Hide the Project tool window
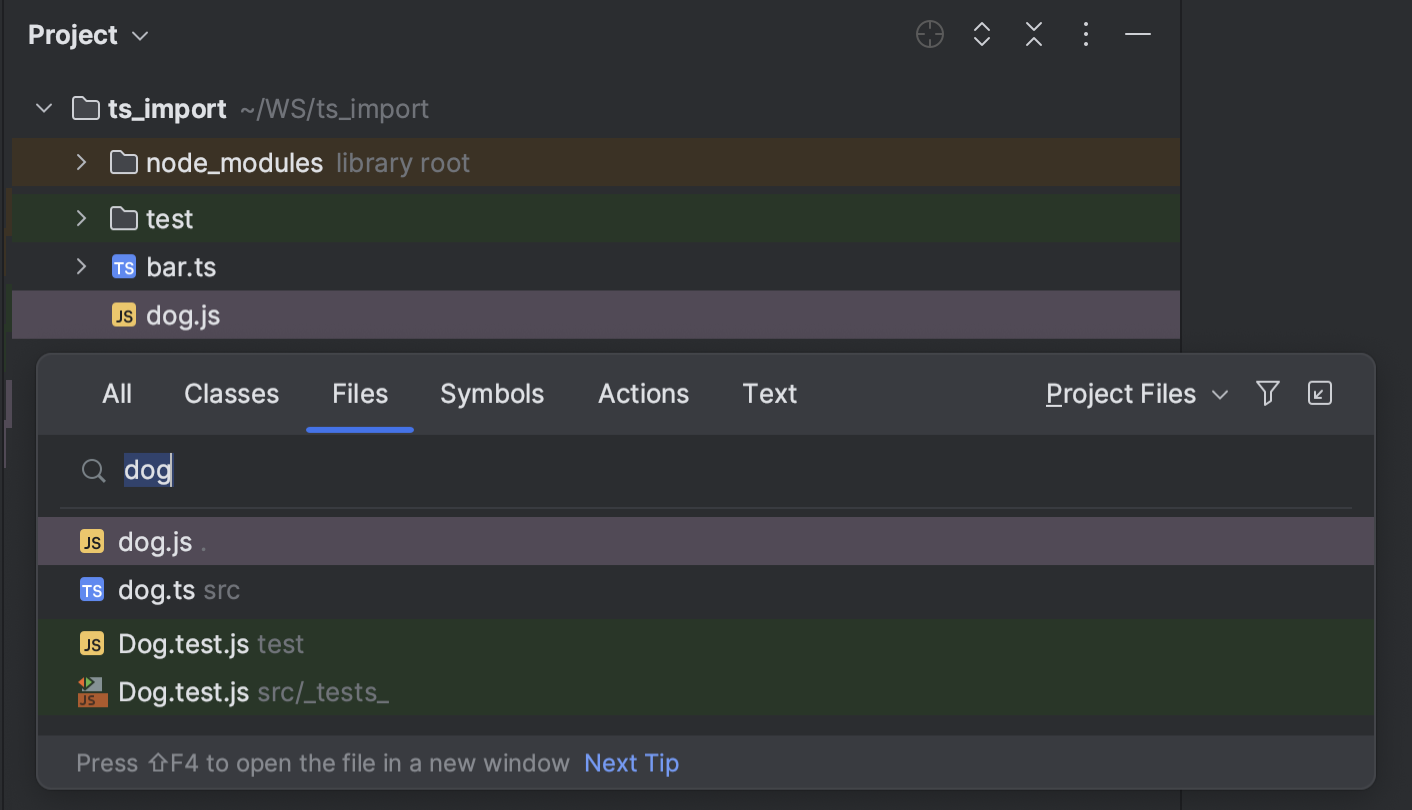This screenshot has height=810, width=1412. (1137, 33)
